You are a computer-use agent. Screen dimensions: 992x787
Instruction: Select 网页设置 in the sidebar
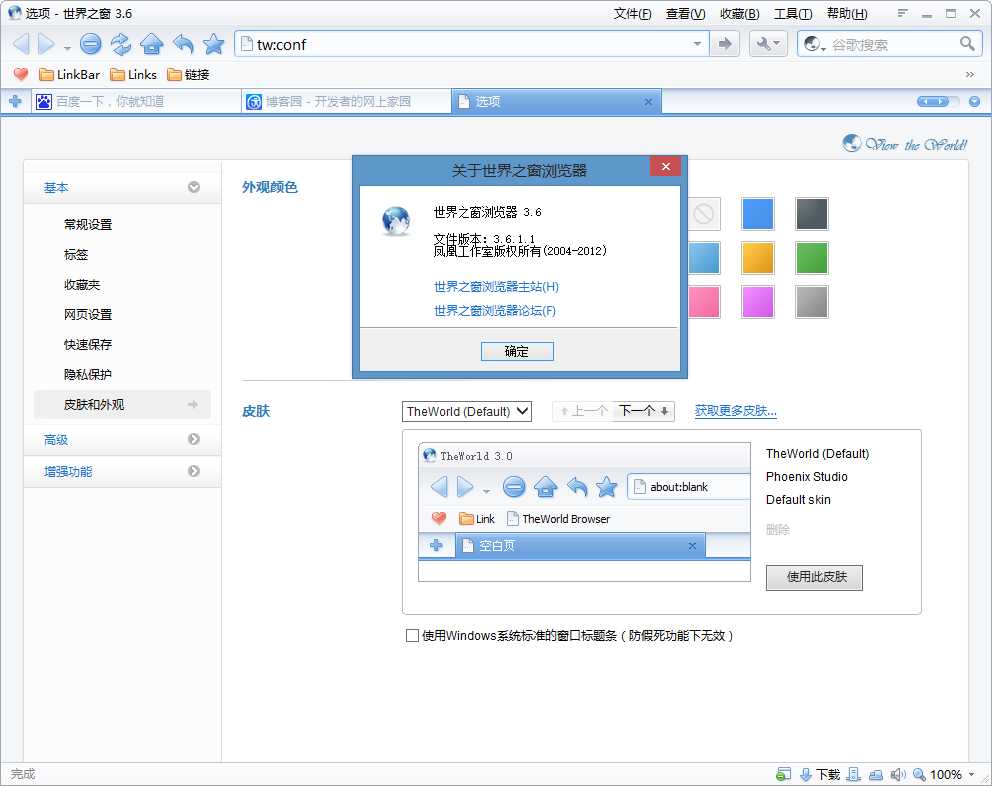88,314
